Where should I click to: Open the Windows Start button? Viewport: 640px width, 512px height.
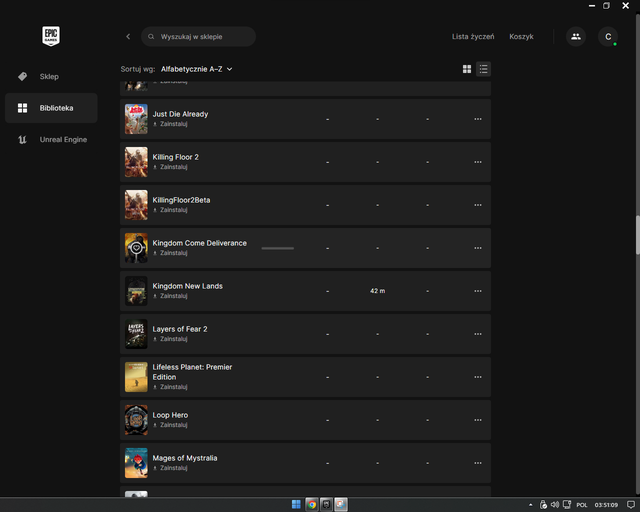(x=296, y=504)
